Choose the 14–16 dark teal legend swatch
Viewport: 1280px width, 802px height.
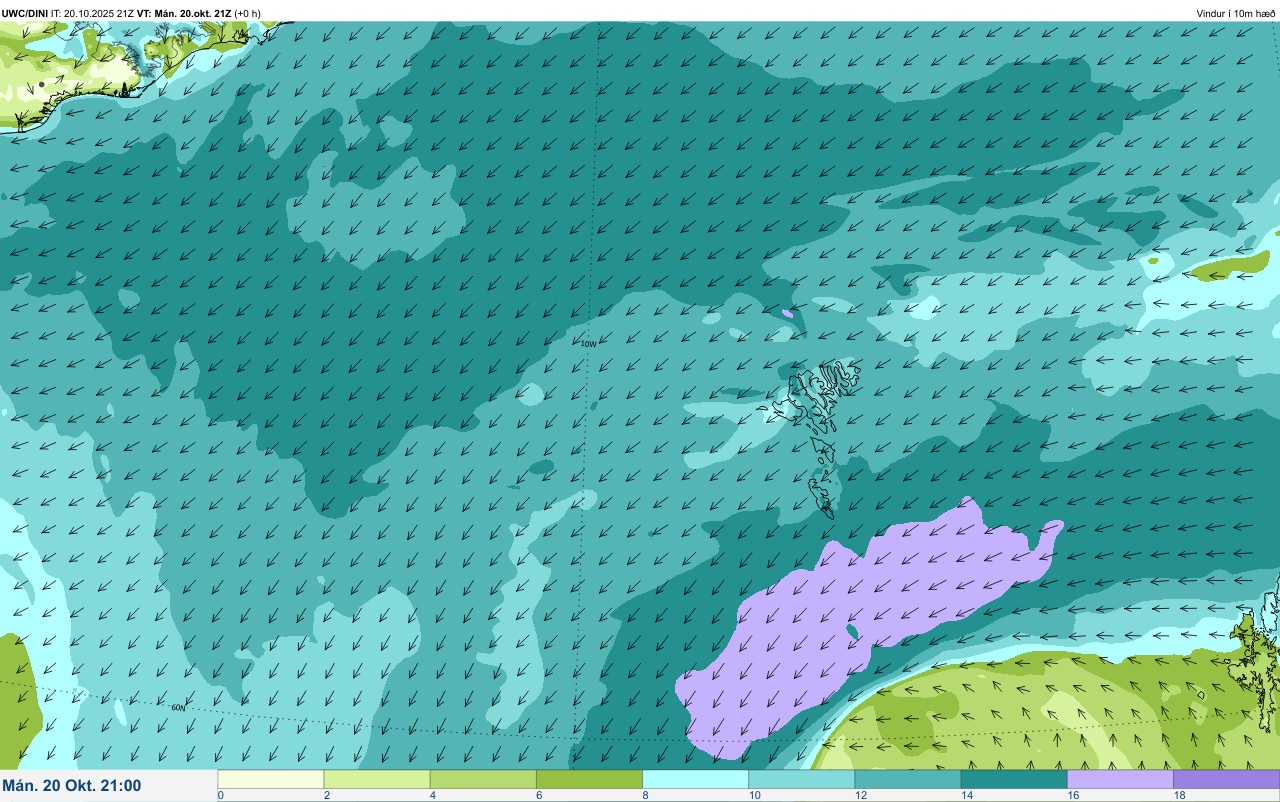(1014, 779)
